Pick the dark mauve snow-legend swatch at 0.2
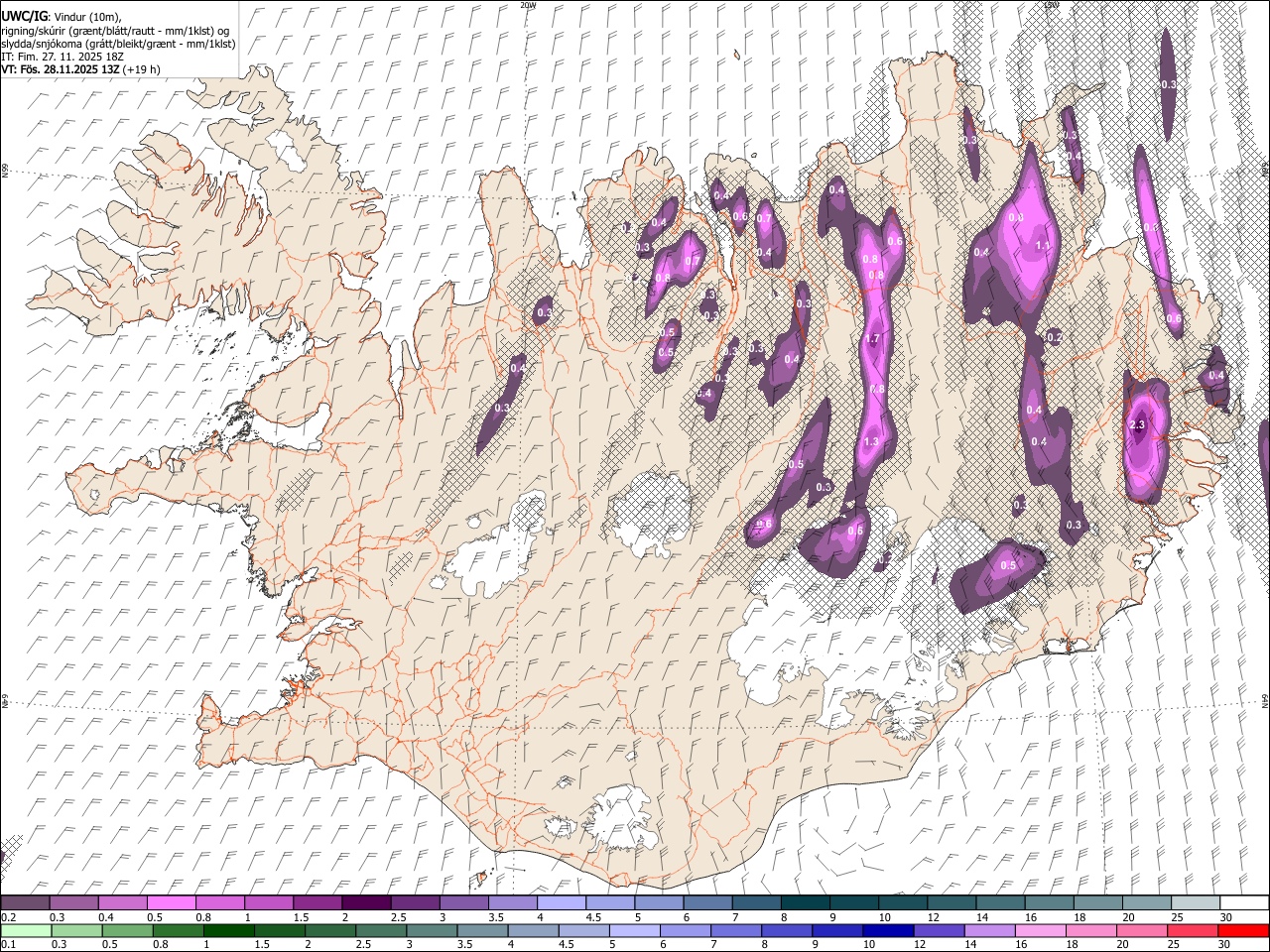The height and width of the screenshot is (952, 1270). coord(26,902)
